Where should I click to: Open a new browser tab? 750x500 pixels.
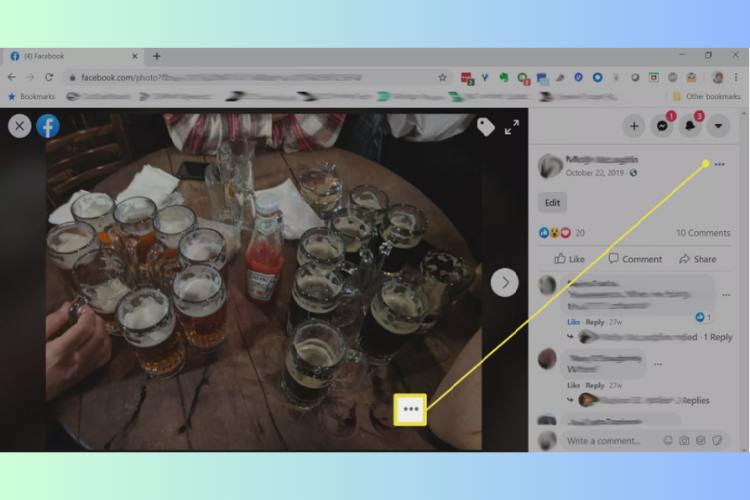[x=156, y=56]
